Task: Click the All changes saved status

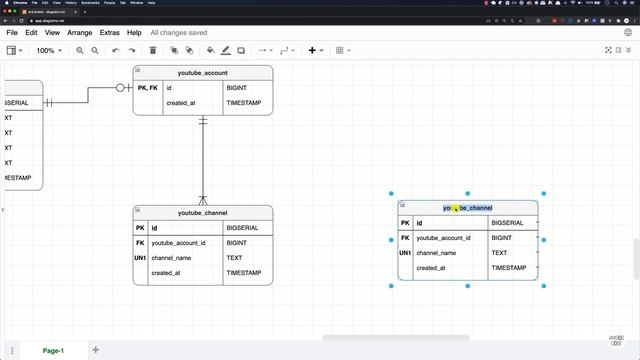Action: [179, 33]
